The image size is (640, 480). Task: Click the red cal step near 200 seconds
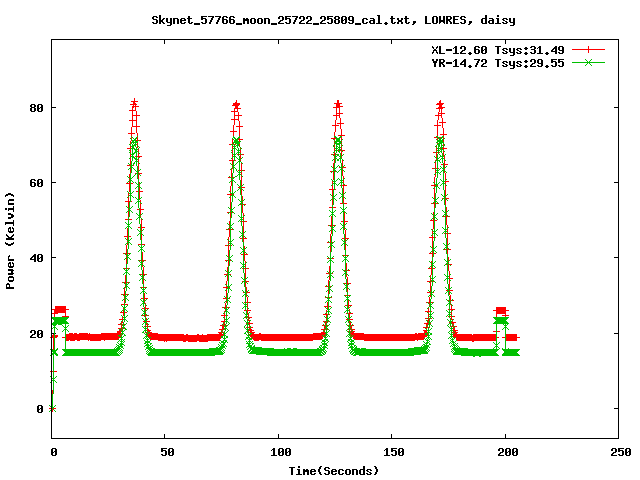[x=501, y=311]
